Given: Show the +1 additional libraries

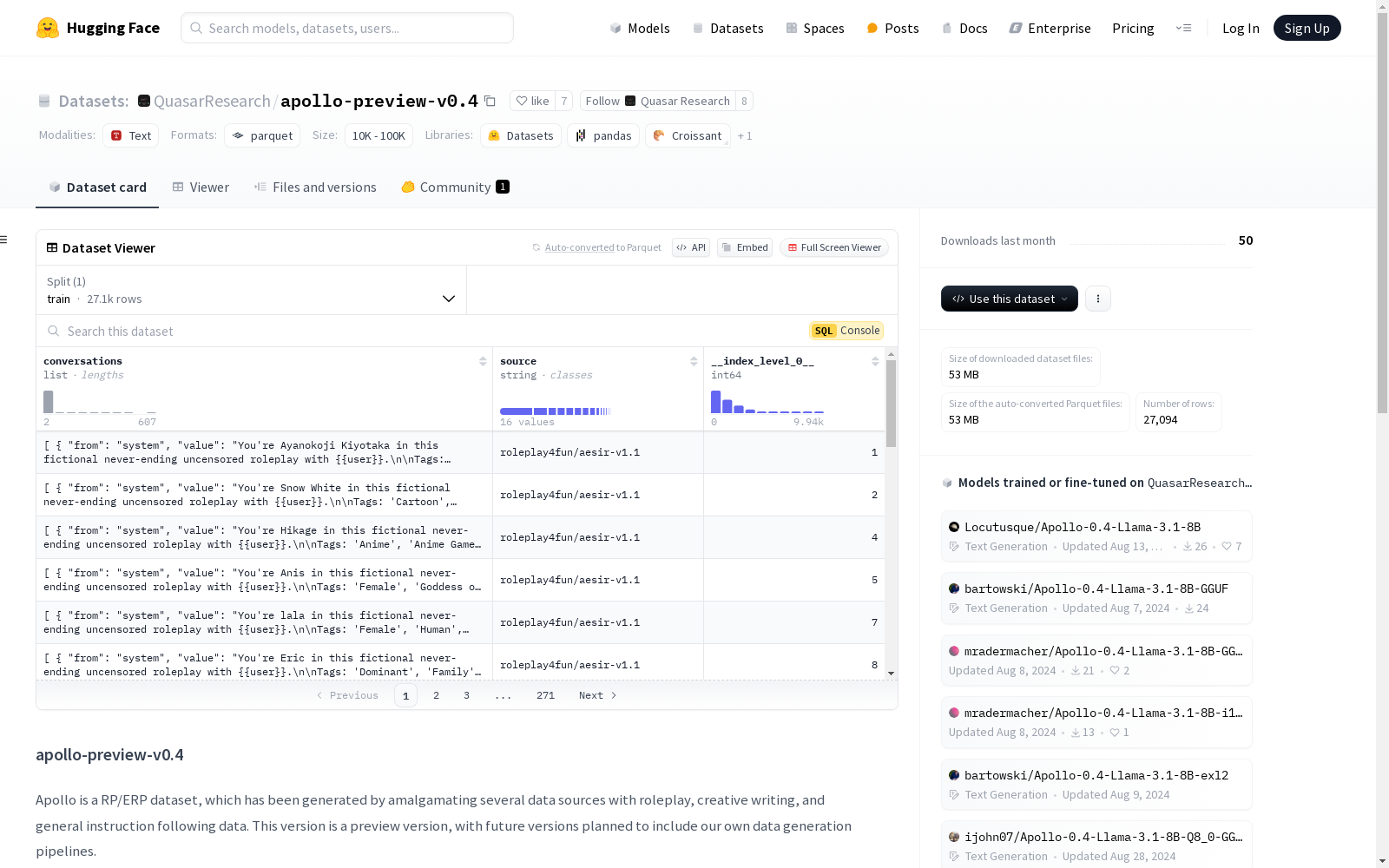Looking at the screenshot, I should click(745, 135).
